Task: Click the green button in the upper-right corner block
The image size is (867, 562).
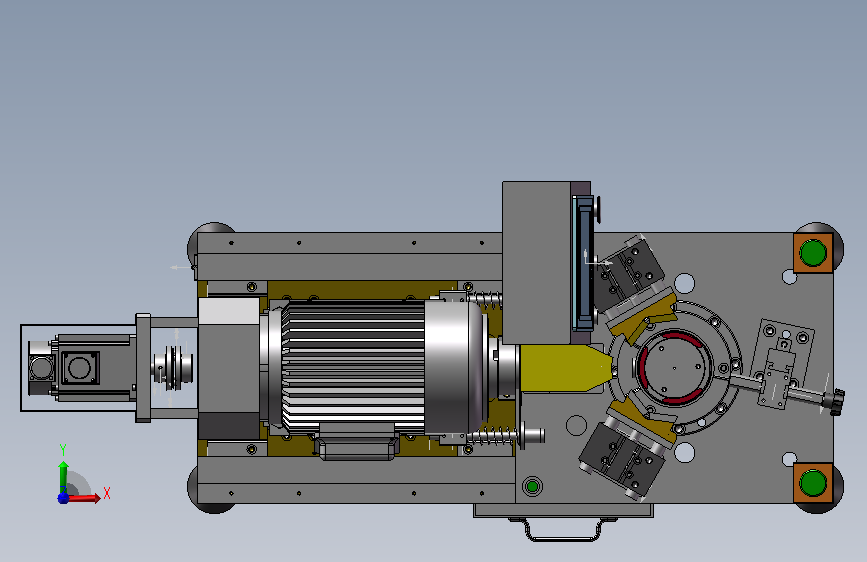Action: pos(813,253)
